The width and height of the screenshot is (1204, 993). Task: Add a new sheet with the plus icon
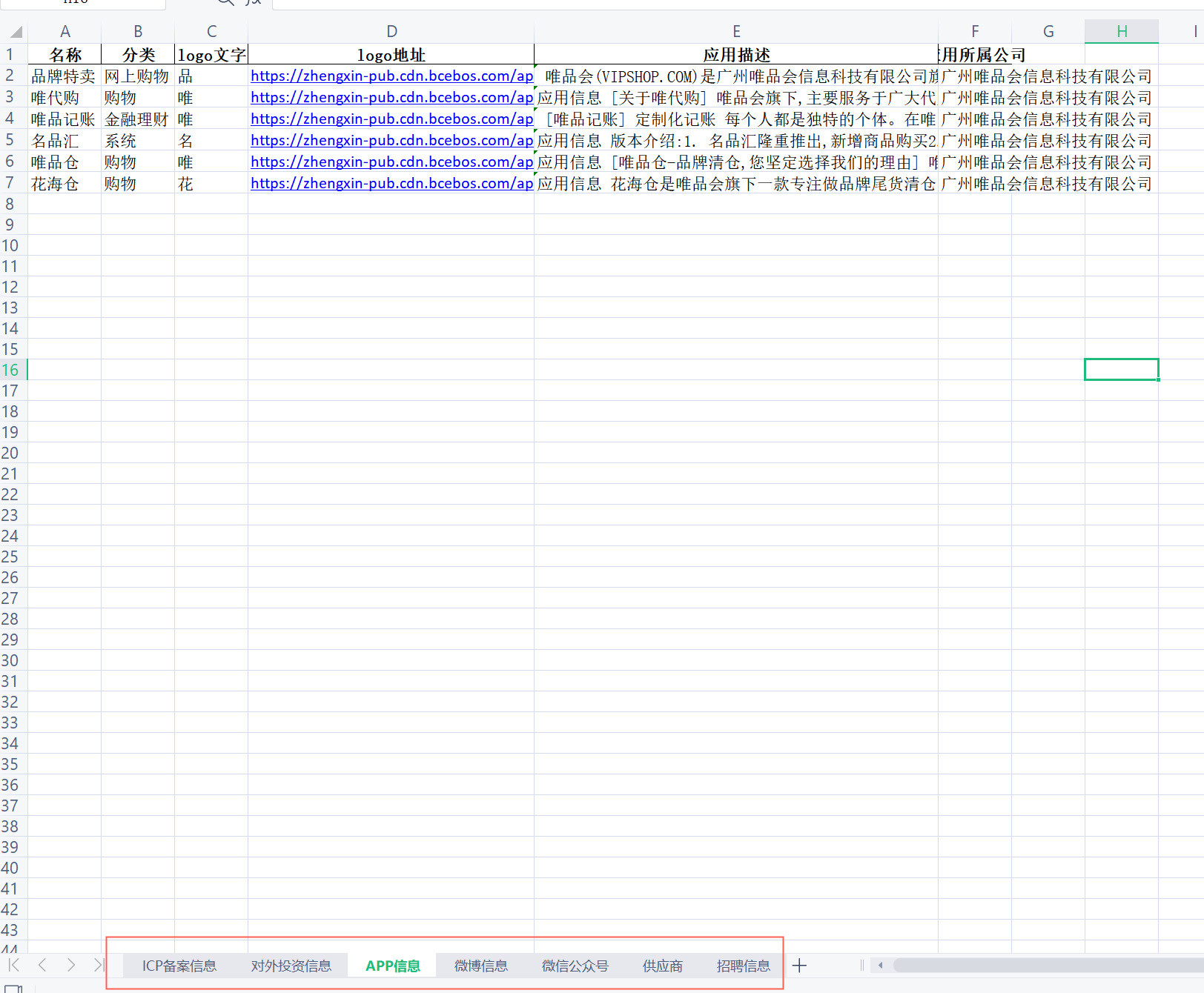[799, 966]
